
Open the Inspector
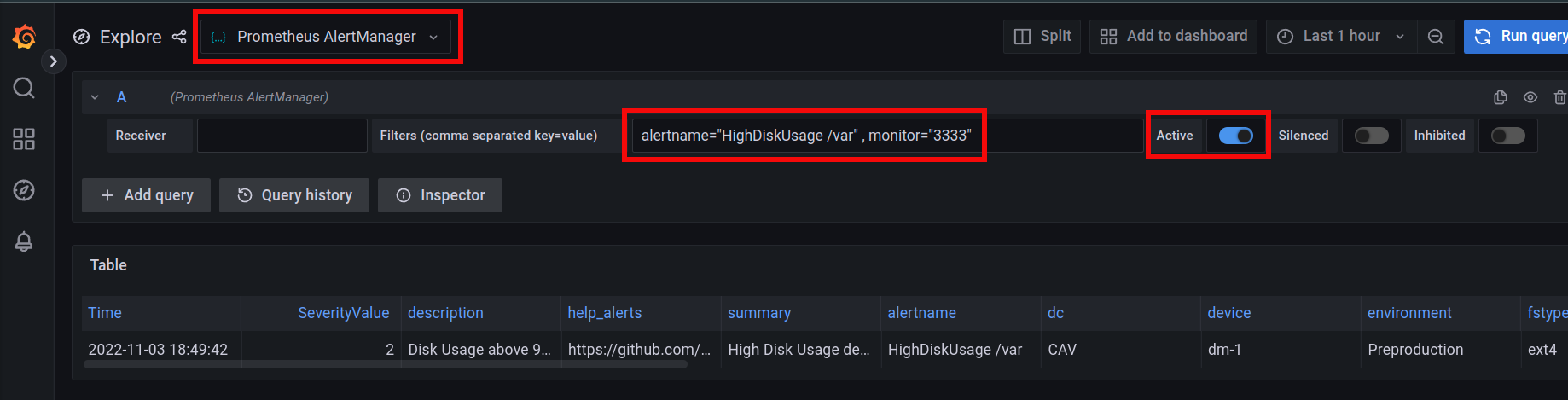440,195
